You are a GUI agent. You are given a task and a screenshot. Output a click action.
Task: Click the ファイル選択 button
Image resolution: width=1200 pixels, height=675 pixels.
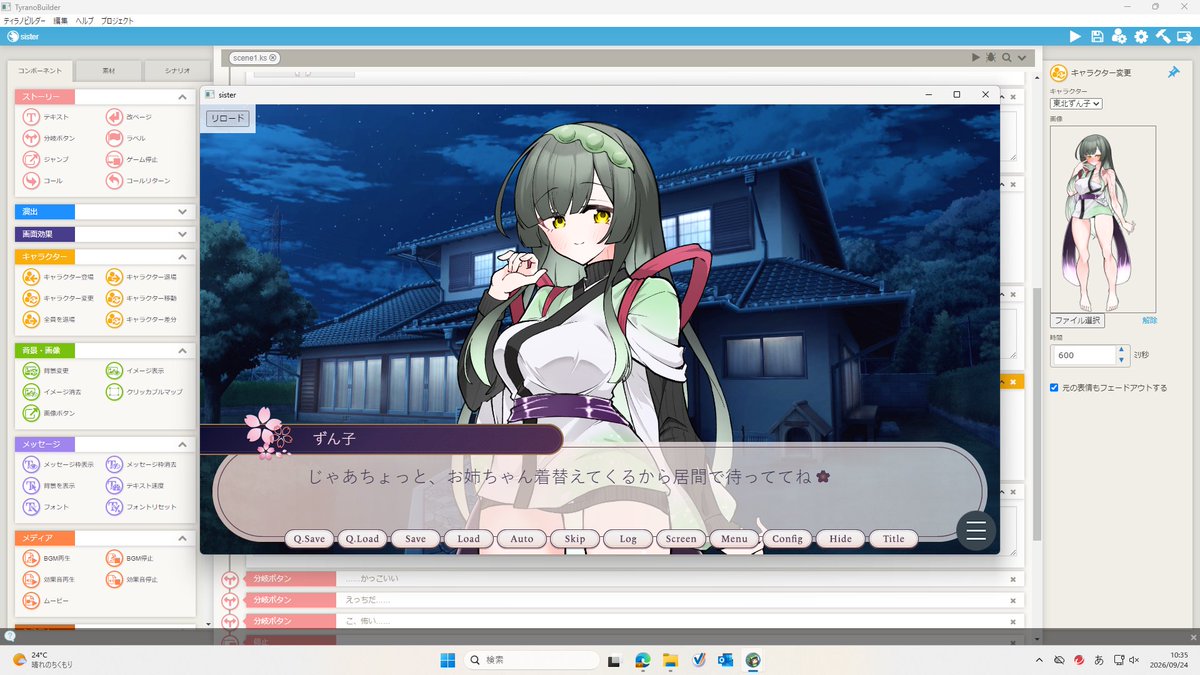1078,321
